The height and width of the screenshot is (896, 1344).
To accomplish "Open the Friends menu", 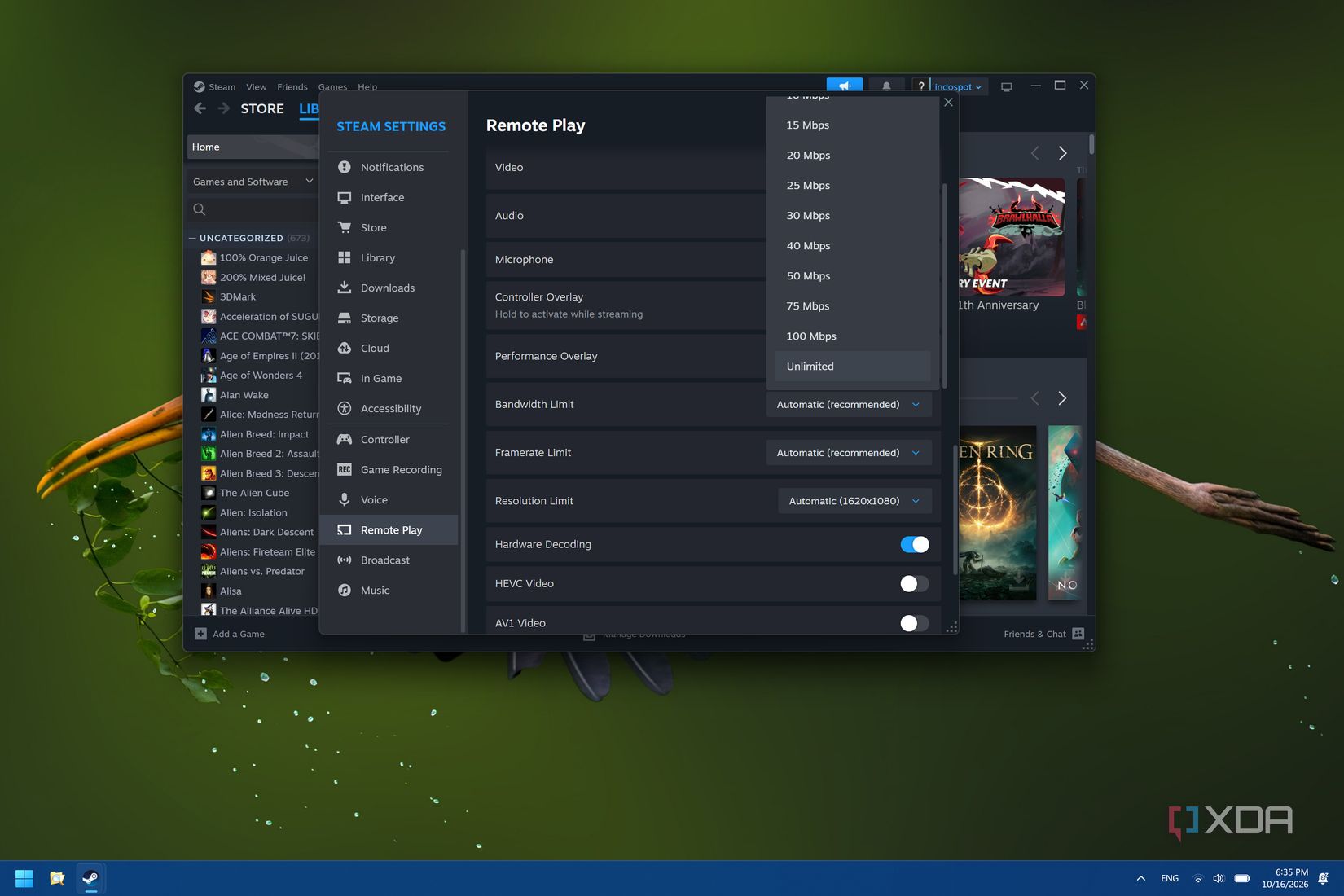I will tap(292, 86).
